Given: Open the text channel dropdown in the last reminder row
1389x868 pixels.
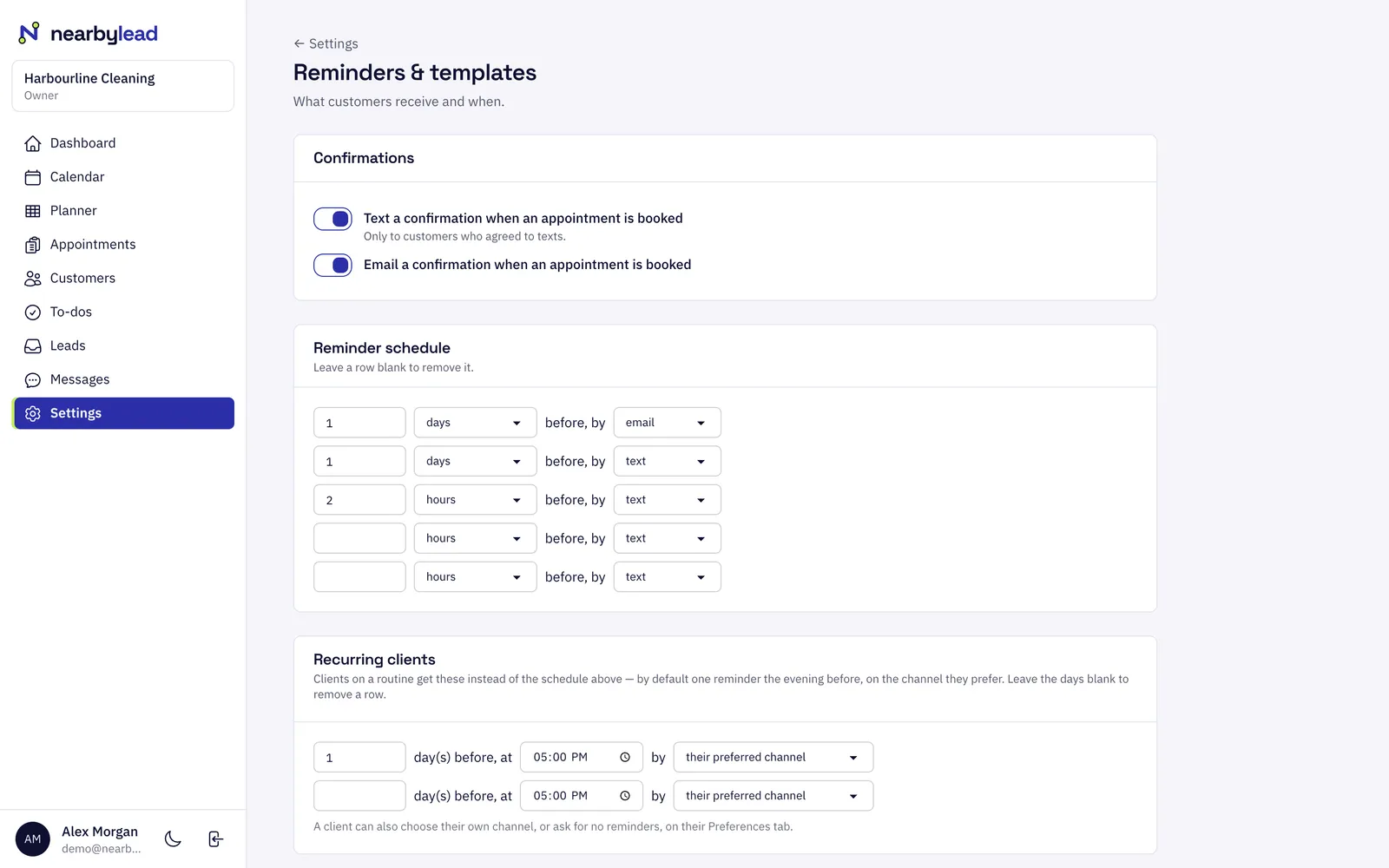Looking at the screenshot, I should (x=667, y=577).
